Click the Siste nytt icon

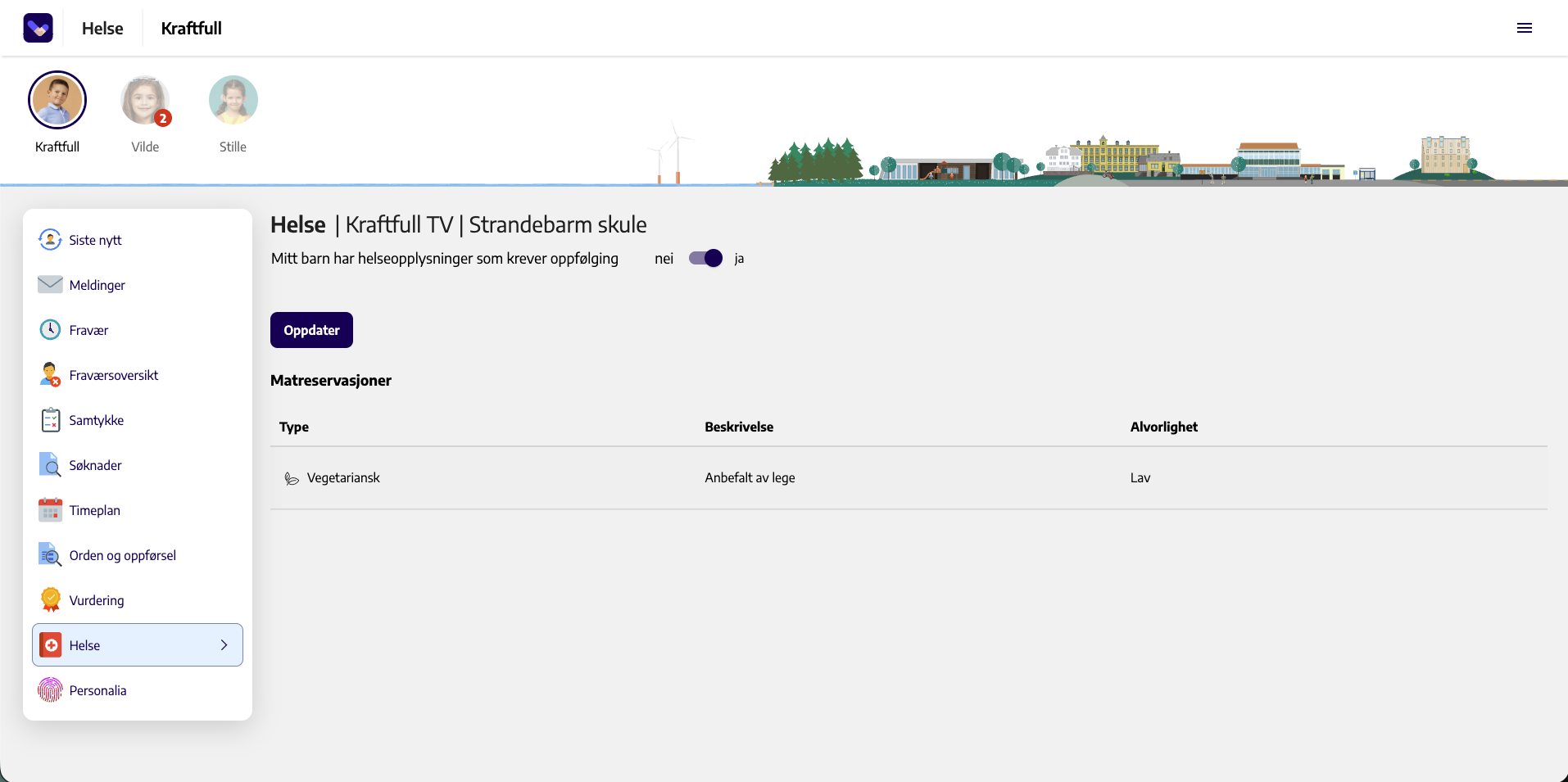point(50,240)
